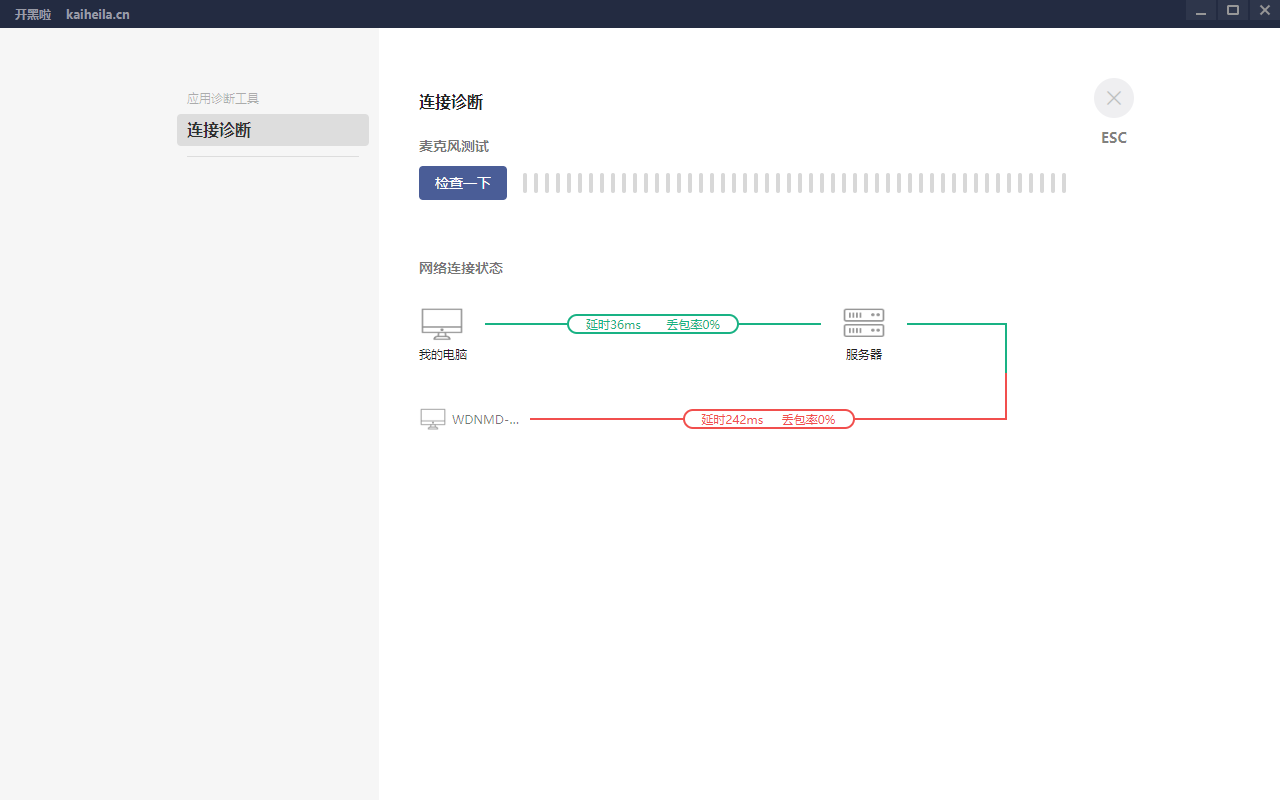Click the 我的电脑 monitor icon

point(442,323)
